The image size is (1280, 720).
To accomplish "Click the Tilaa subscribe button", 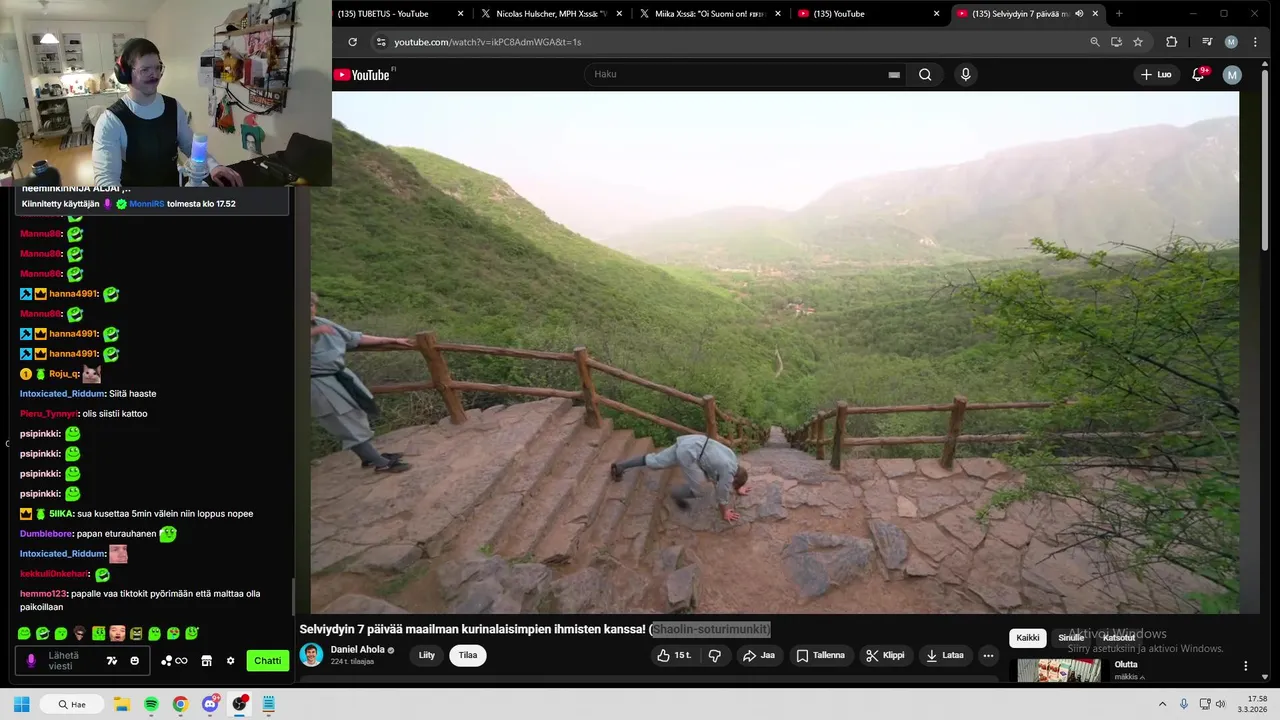I will coord(468,656).
